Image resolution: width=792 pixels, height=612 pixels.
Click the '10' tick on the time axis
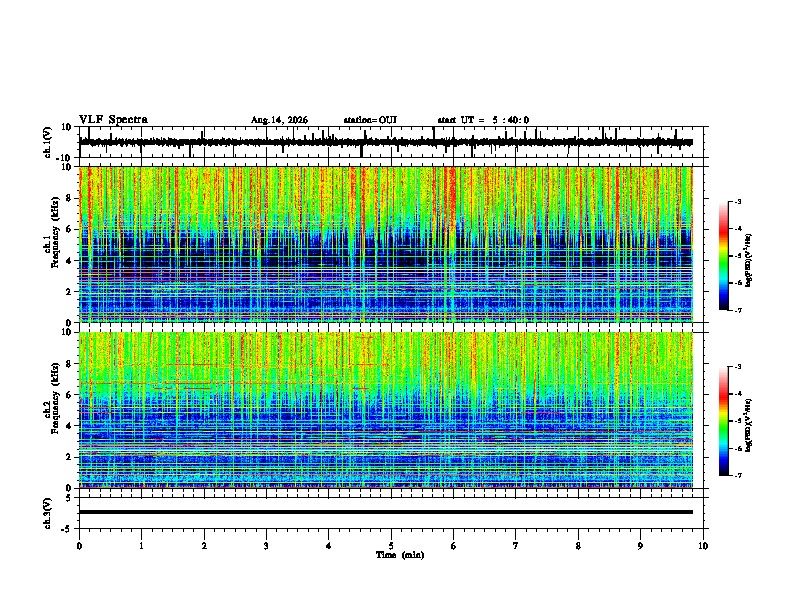tap(703, 546)
